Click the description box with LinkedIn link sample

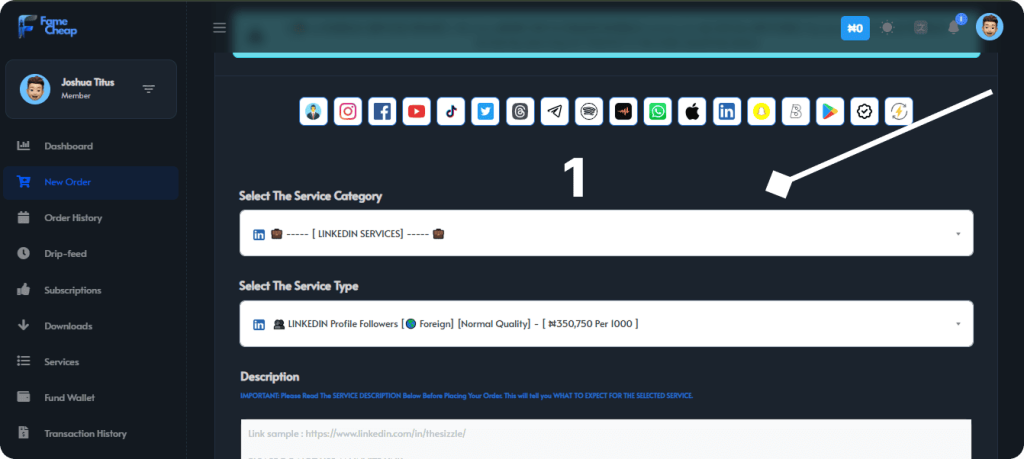606,439
